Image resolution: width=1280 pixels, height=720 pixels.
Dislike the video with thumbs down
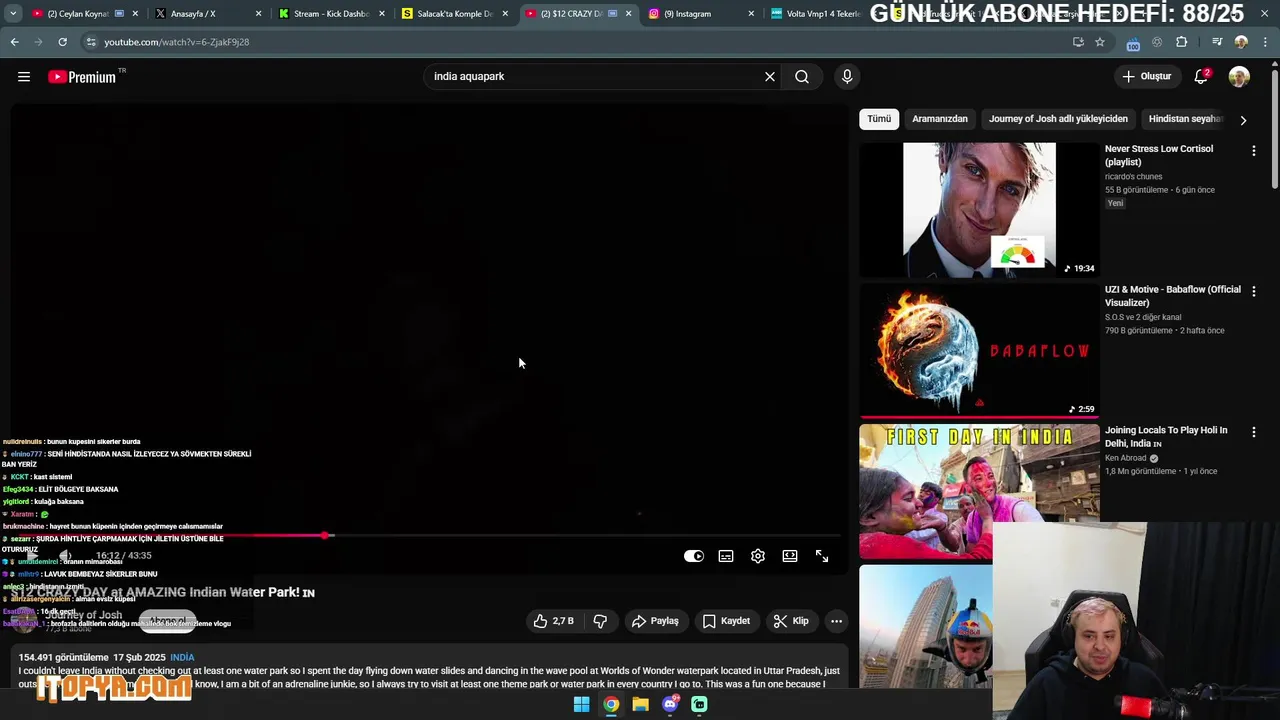(600, 621)
